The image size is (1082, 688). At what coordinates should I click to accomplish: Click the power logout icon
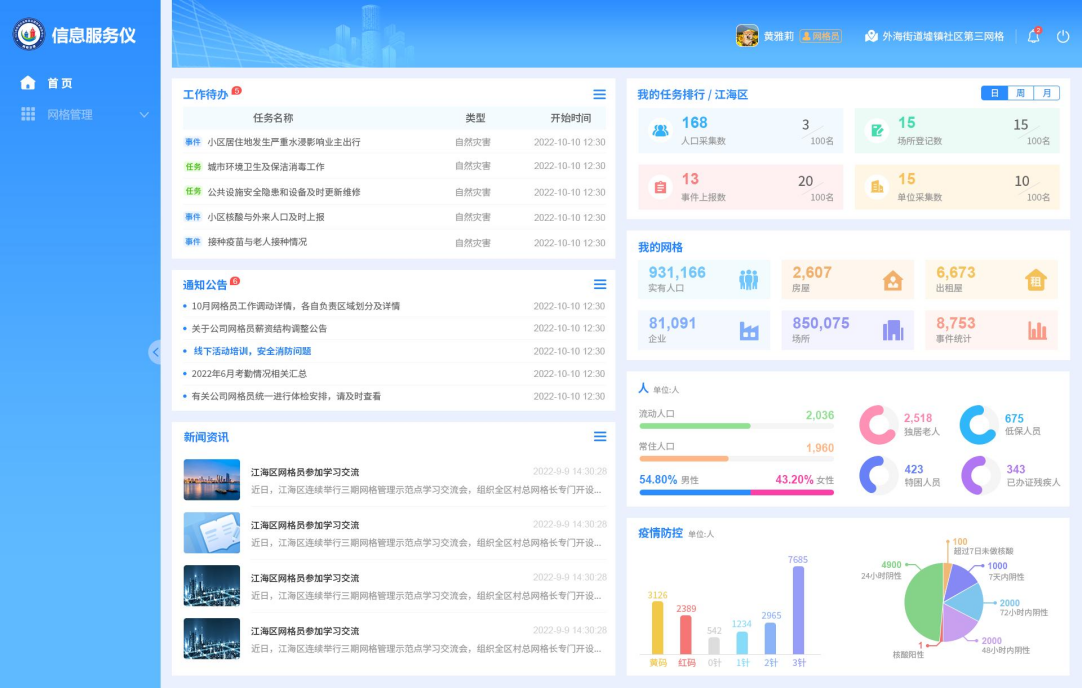point(1062,37)
